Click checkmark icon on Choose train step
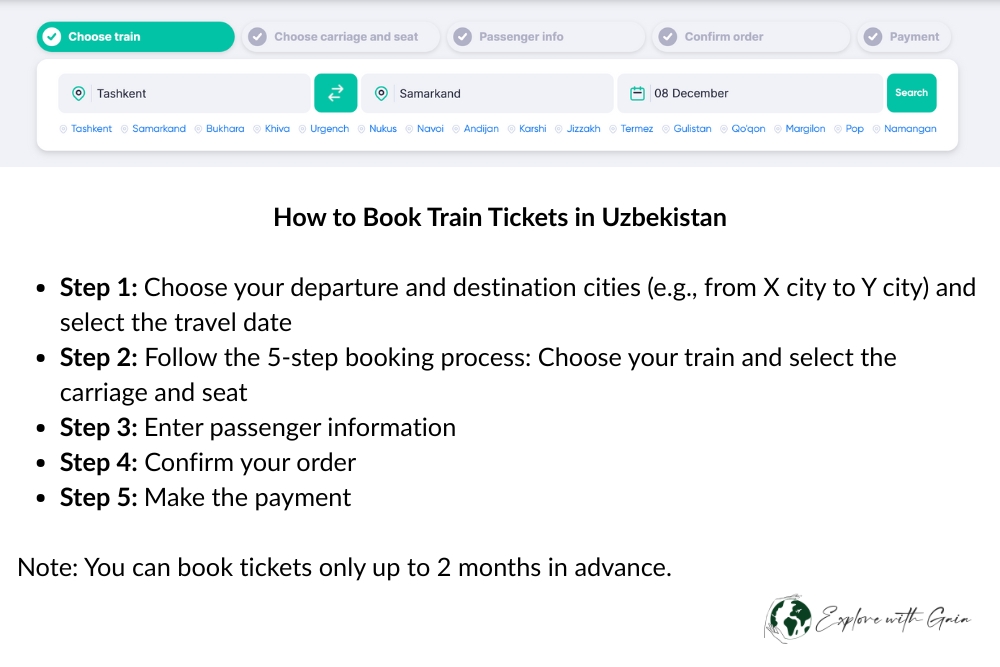Image resolution: width=1000 pixels, height=667 pixels. (53, 37)
